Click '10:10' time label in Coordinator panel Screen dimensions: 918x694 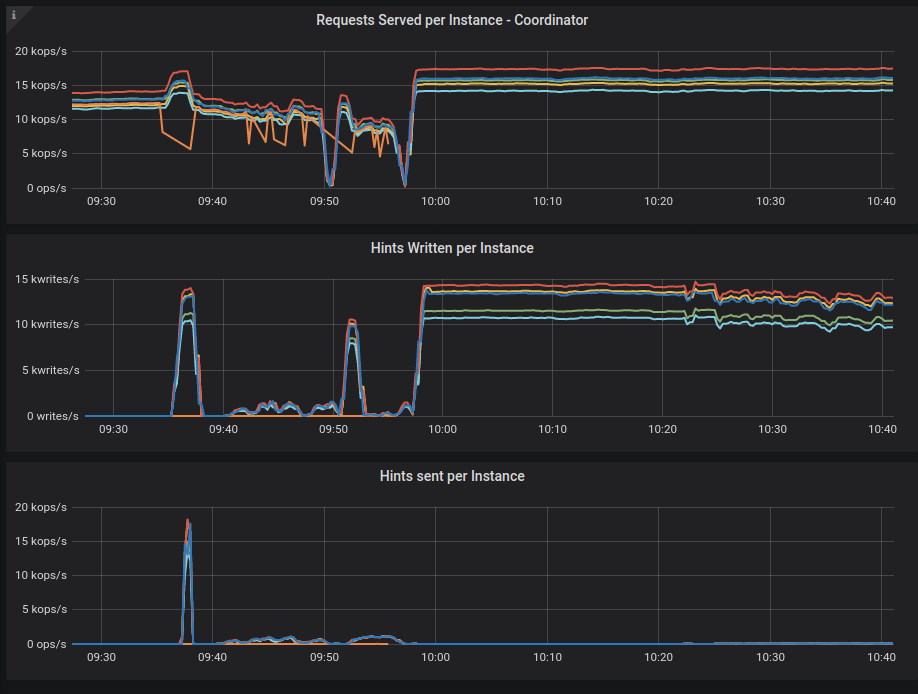547,201
